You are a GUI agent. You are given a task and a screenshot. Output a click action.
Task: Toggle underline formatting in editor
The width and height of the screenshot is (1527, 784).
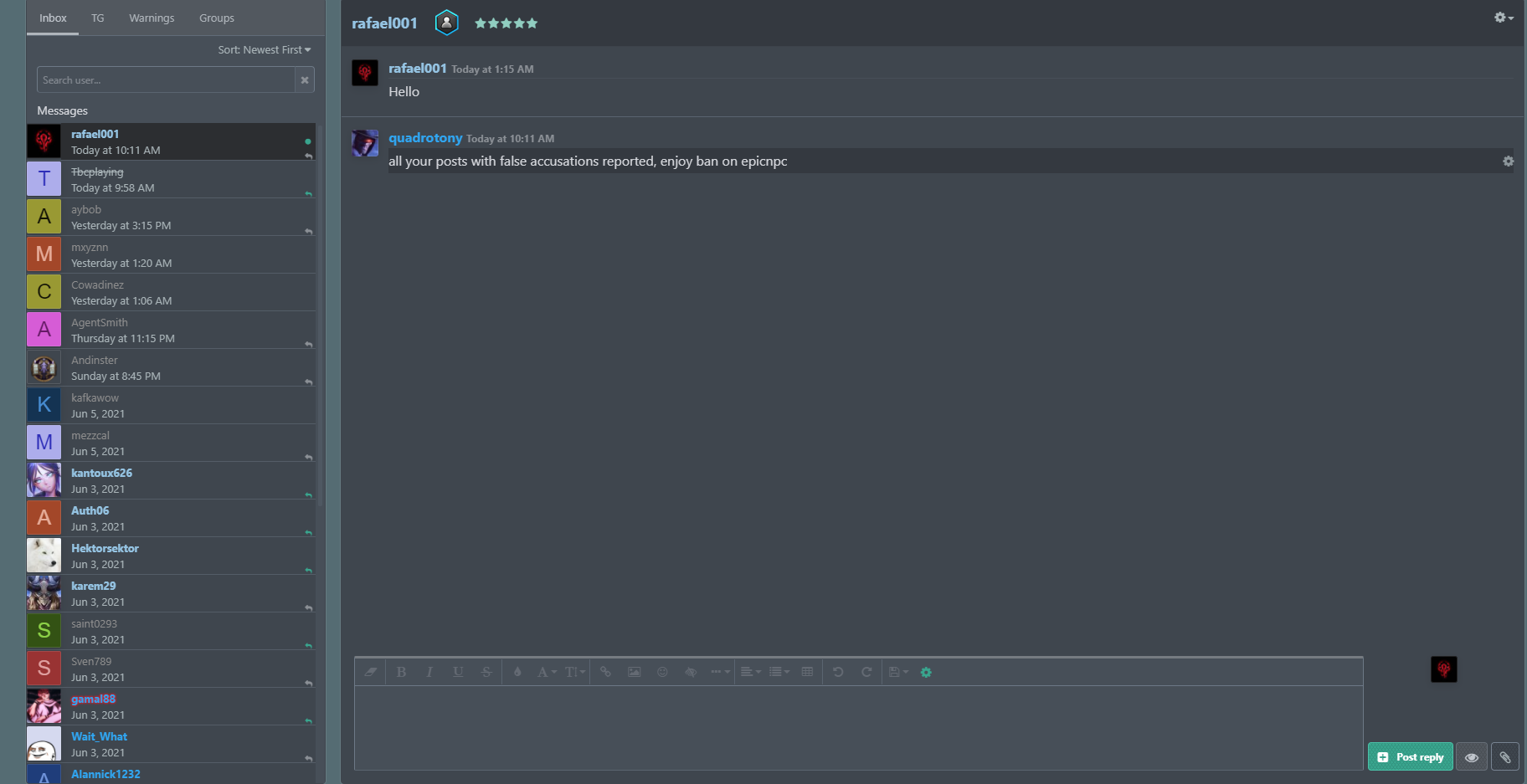pos(458,672)
